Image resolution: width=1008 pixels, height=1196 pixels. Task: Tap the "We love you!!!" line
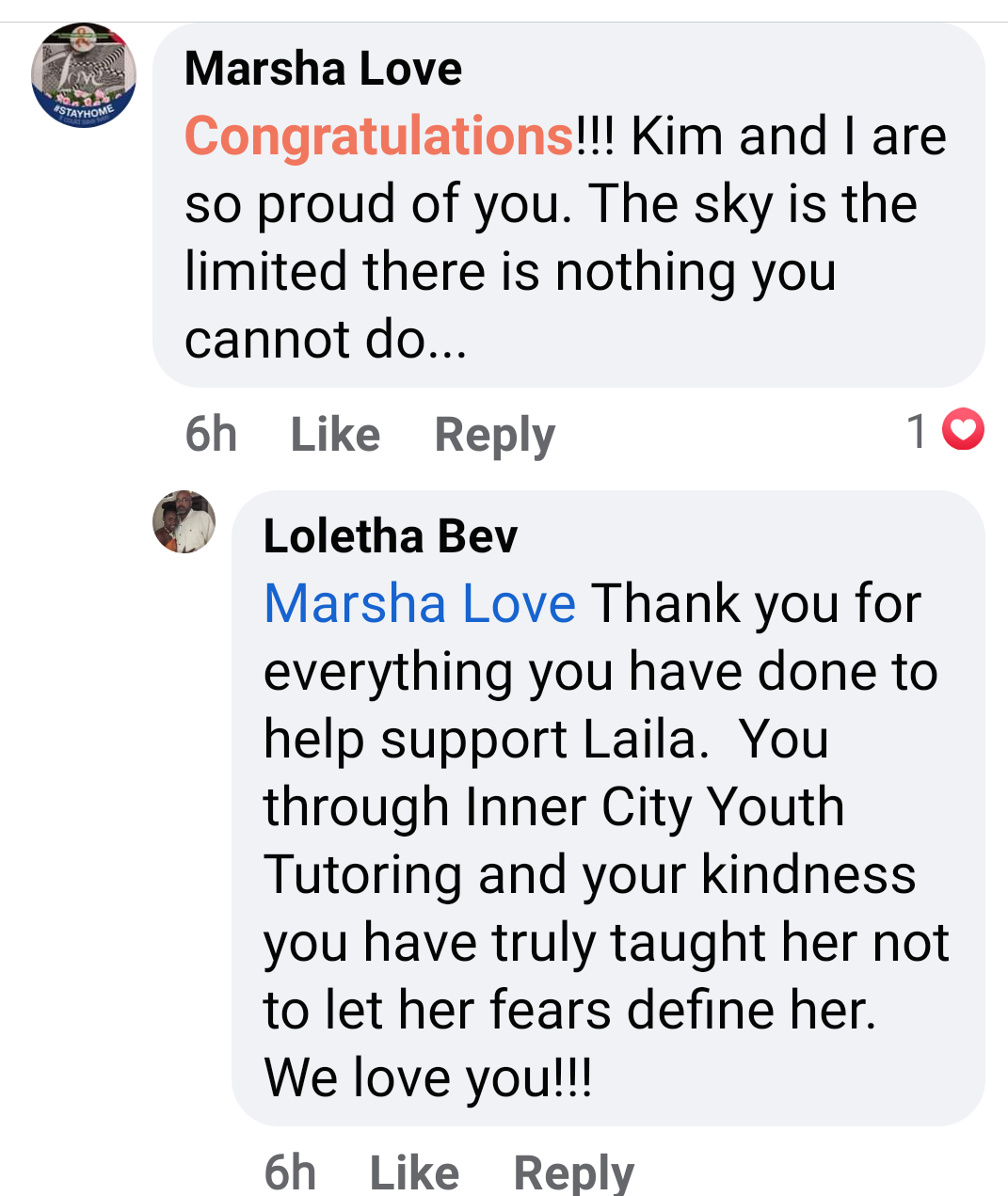pyautogui.click(x=428, y=1078)
